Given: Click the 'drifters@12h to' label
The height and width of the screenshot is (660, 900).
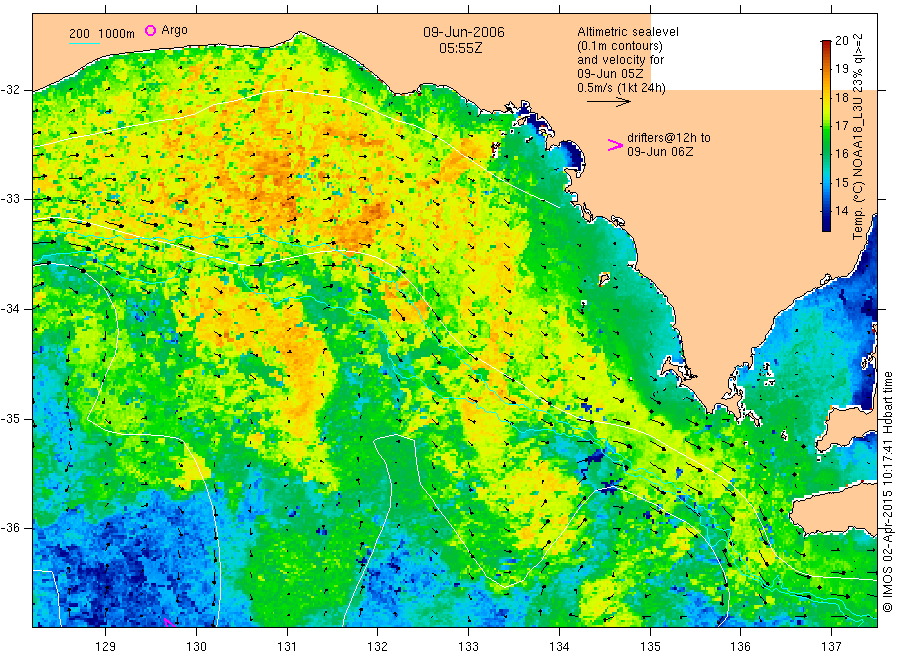Looking at the screenshot, I should click(669, 138).
